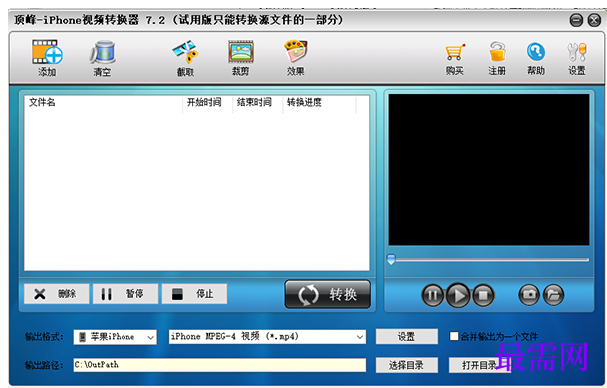Click the 暂停 pause conversion button
Screen dimensions: 607x388
coord(125,294)
